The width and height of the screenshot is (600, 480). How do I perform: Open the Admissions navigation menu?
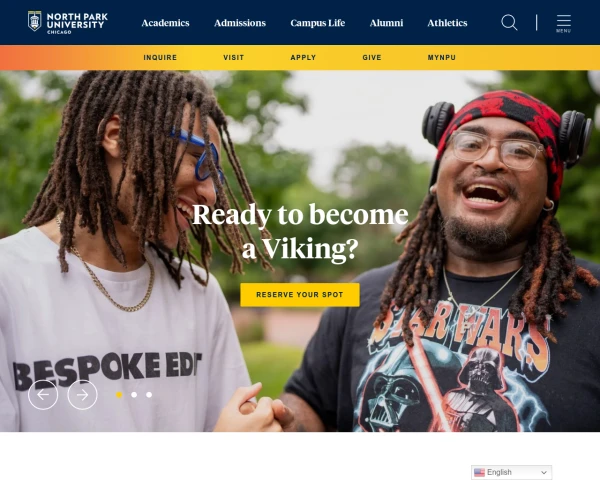(240, 23)
